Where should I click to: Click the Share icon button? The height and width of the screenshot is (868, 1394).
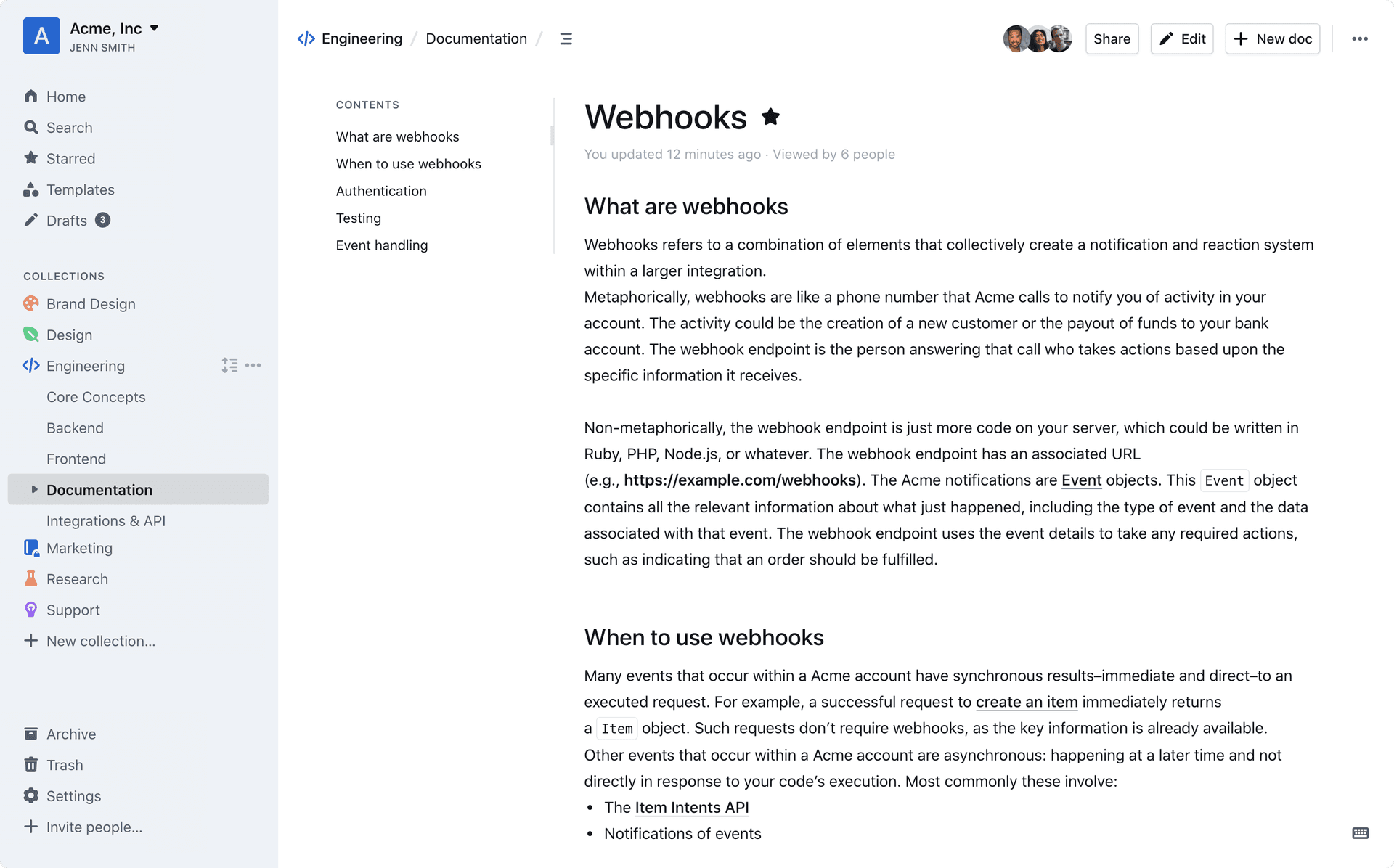point(1111,37)
